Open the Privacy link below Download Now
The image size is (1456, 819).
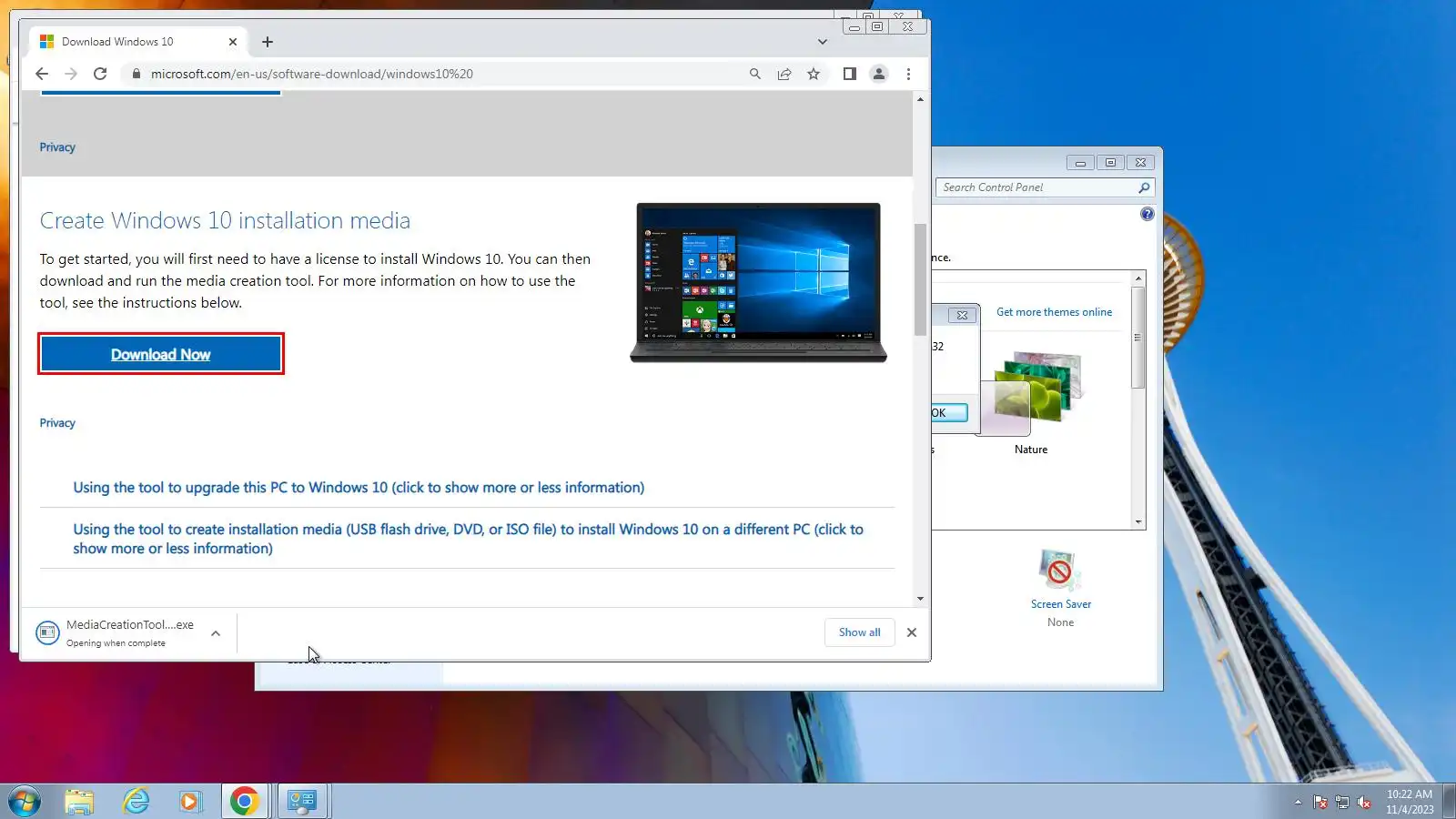[57, 423]
